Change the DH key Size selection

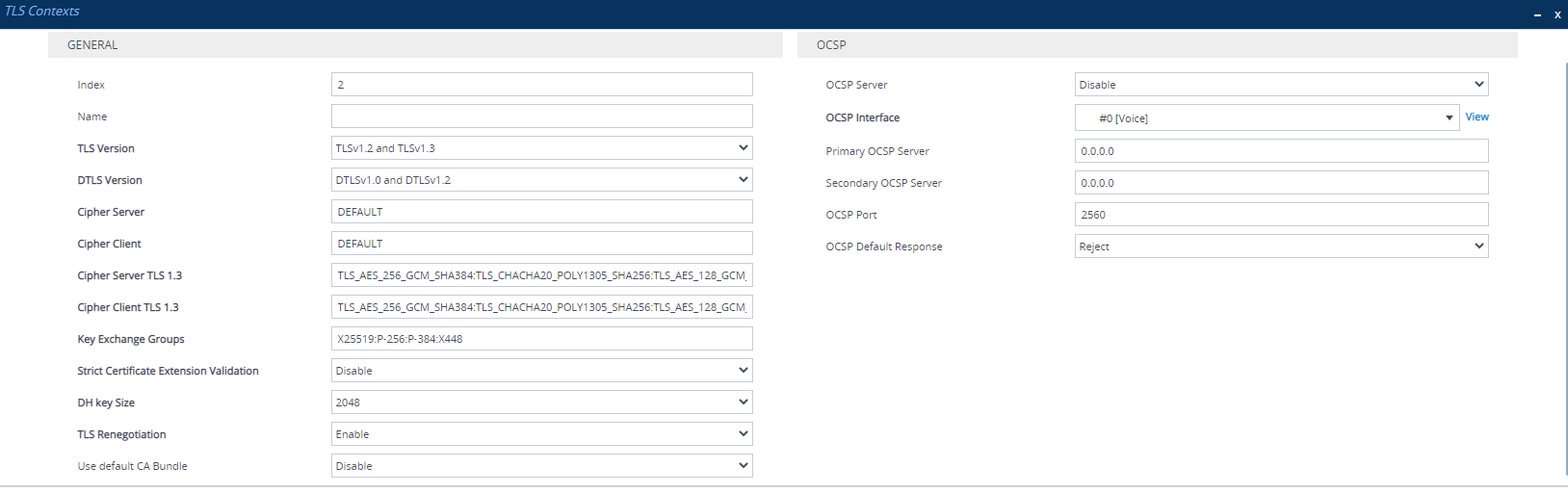541,402
